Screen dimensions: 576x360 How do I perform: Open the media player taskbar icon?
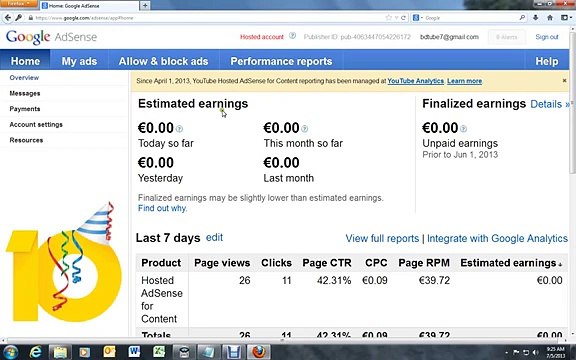pyautogui.click(x=84, y=352)
